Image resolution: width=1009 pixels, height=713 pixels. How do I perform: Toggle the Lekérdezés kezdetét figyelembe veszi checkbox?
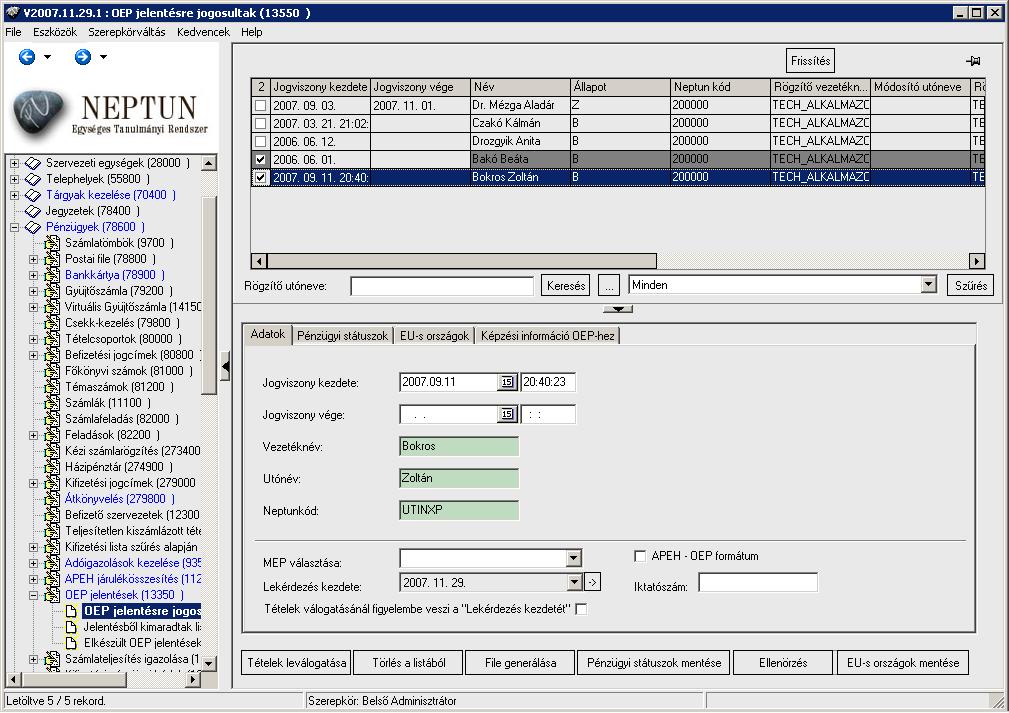581,609
